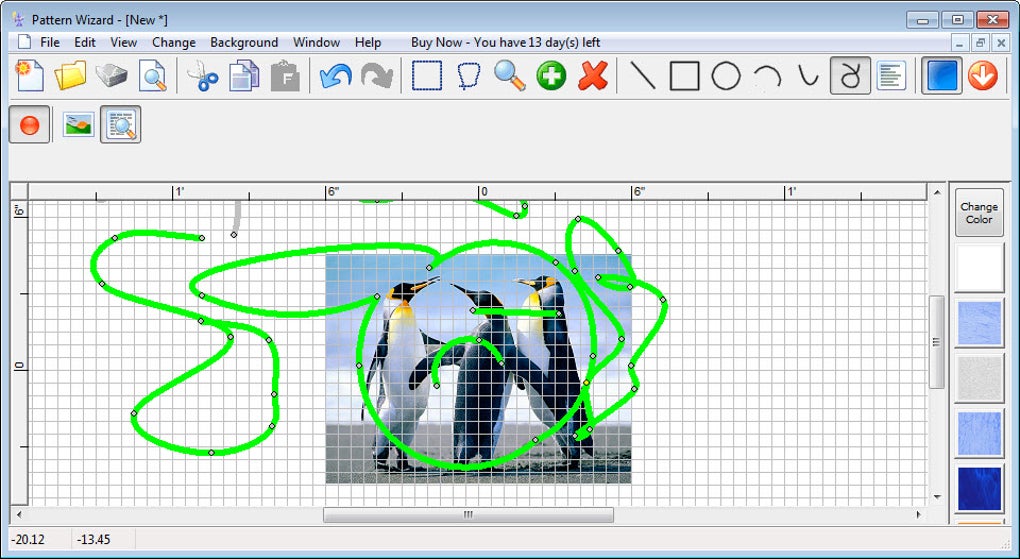Screen dimensions: 1020x559
Task: Toggle the document magnifier view button
Action: pos(120,124)
